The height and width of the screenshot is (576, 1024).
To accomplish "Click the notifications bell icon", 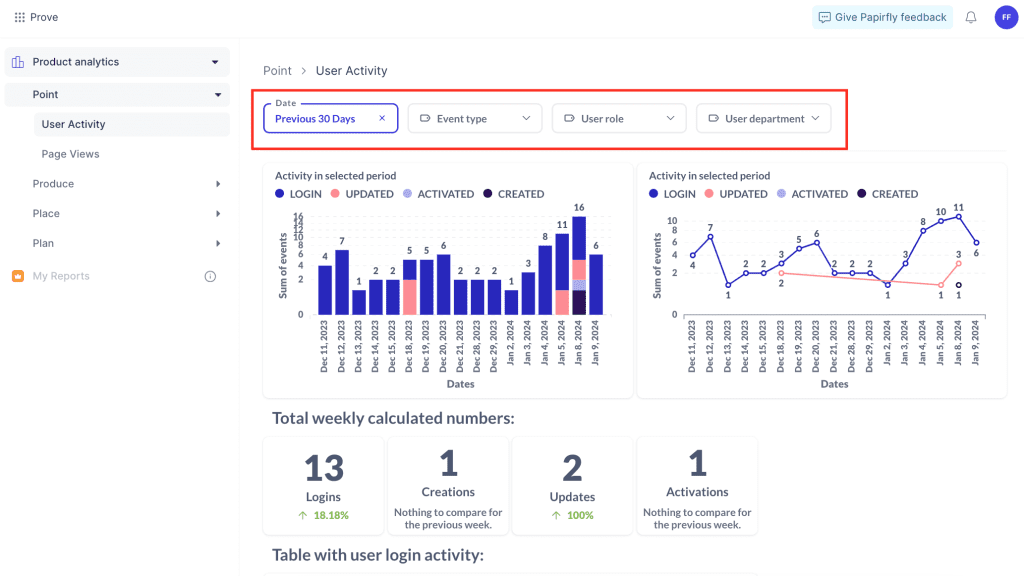I will click(971, 18).
